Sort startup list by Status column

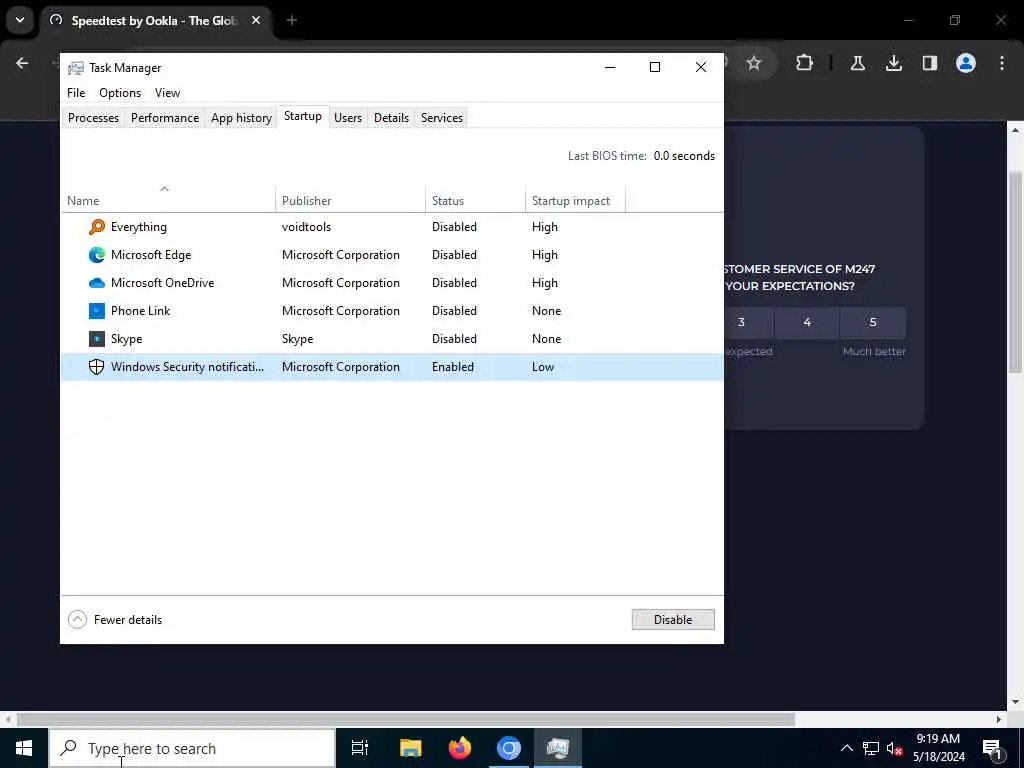click(x=475, y=200)
